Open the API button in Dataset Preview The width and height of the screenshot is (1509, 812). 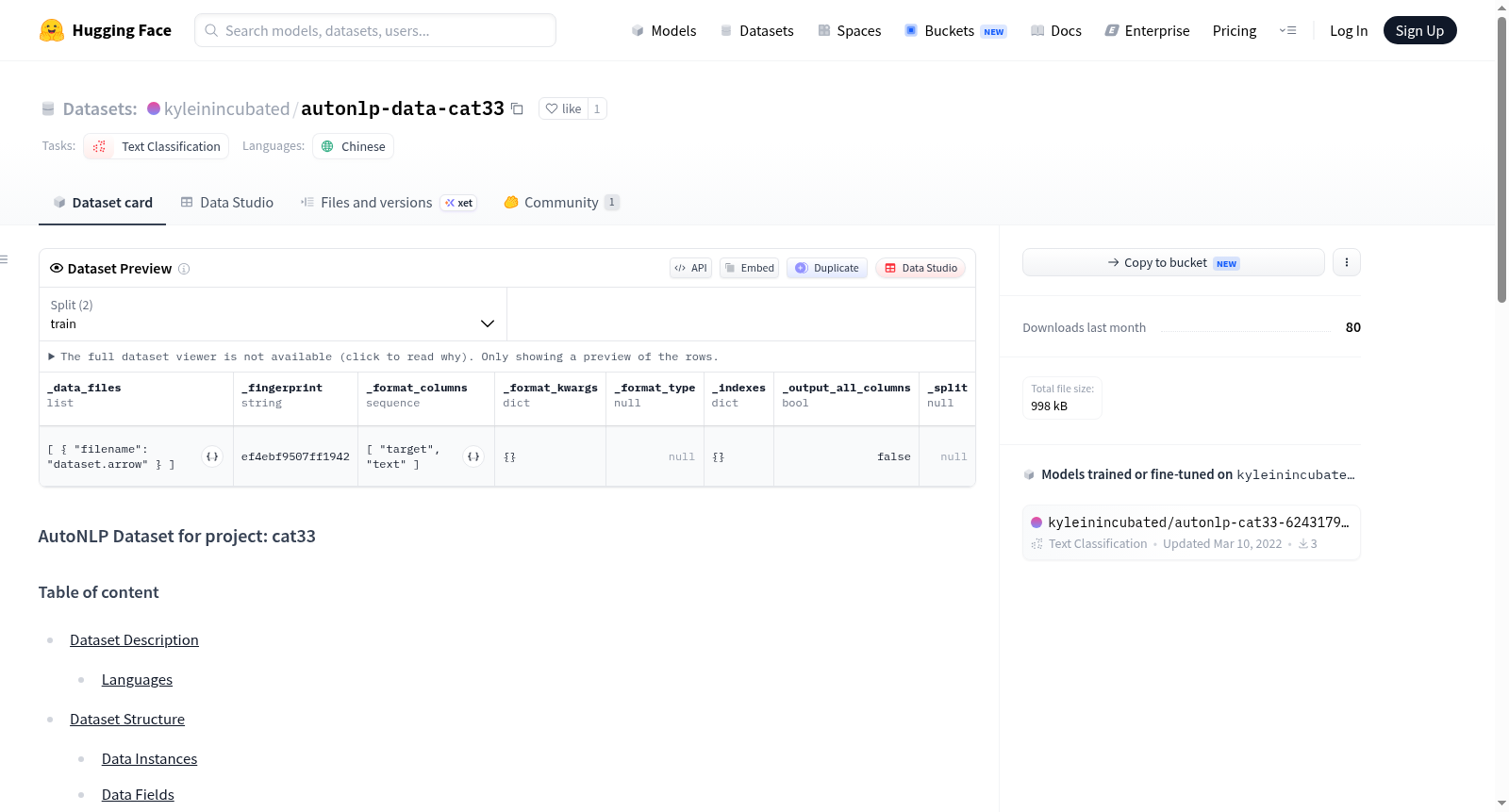690,268
